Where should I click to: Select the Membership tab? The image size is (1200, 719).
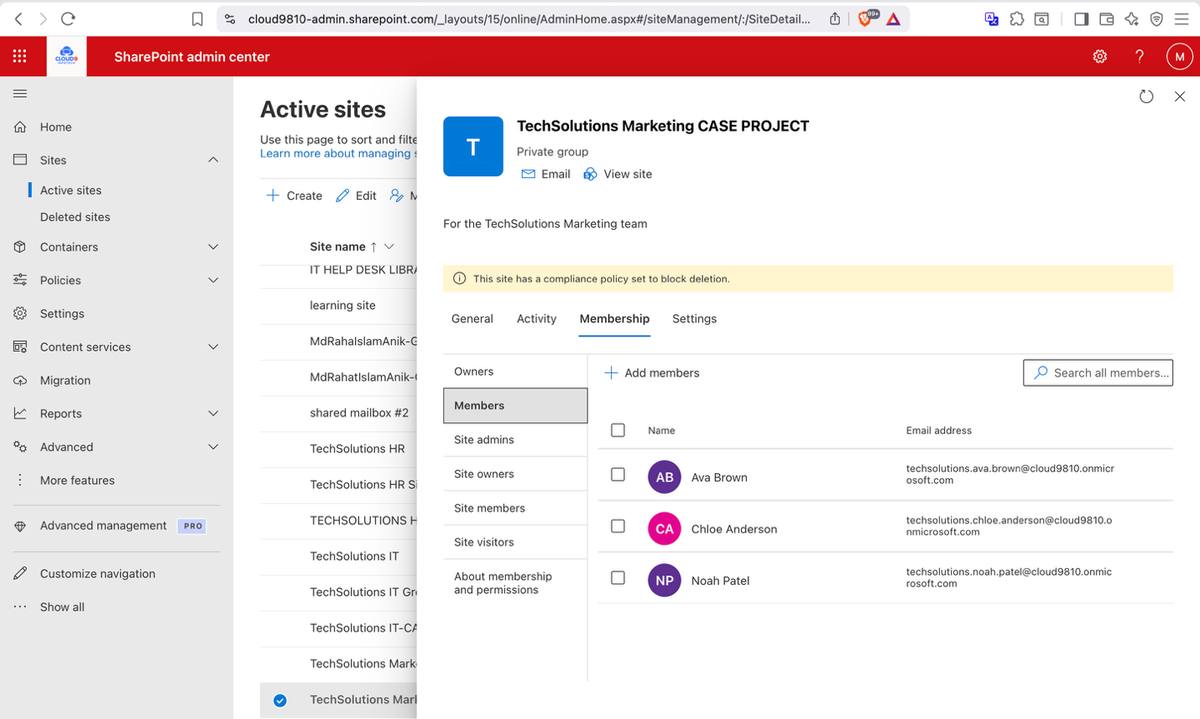pos(614,319)
